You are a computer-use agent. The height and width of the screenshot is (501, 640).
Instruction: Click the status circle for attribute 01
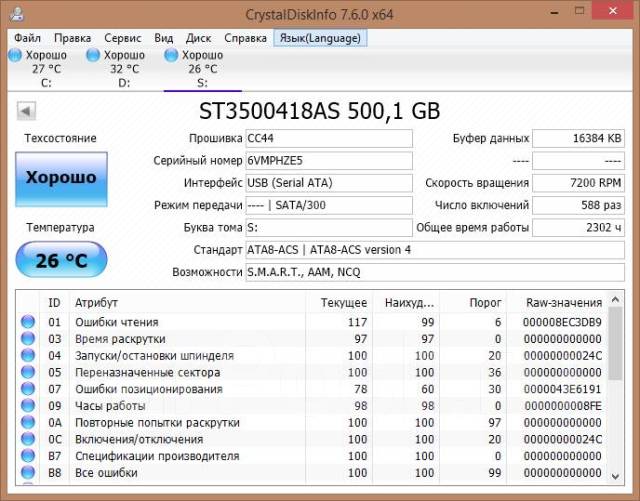[x=28, y=322]
